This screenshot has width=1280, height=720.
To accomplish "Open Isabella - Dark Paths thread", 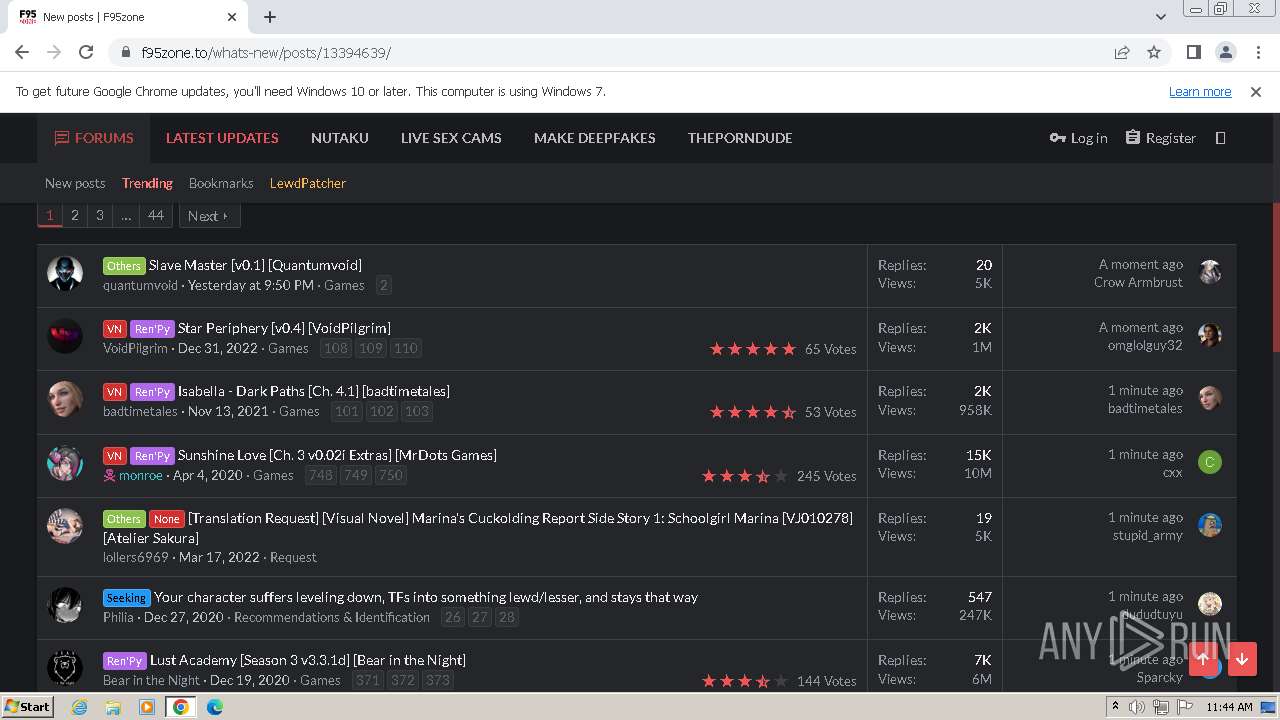I will [x=314, y=391].
